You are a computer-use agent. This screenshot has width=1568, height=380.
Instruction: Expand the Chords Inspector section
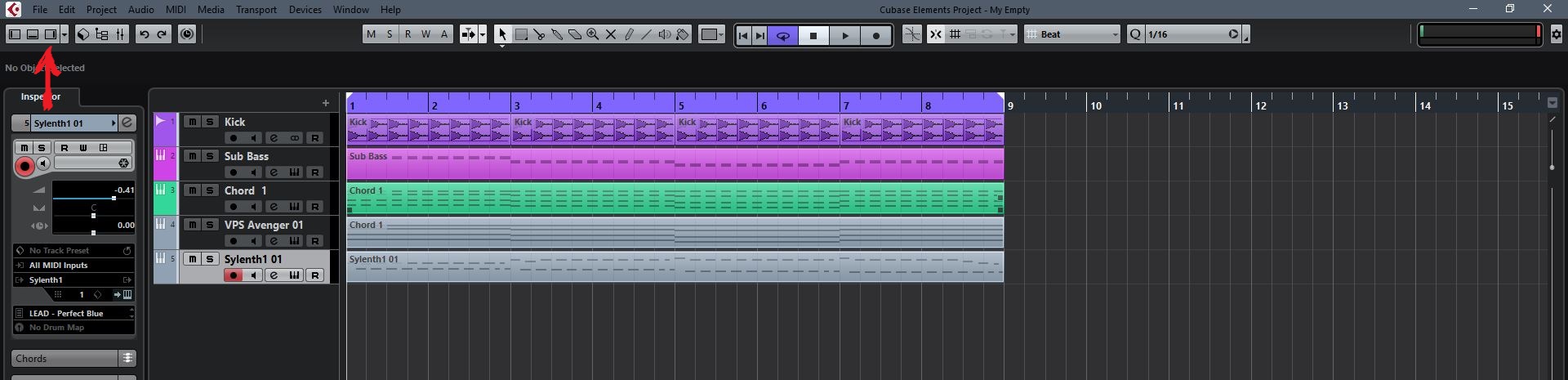pos(73,358)
